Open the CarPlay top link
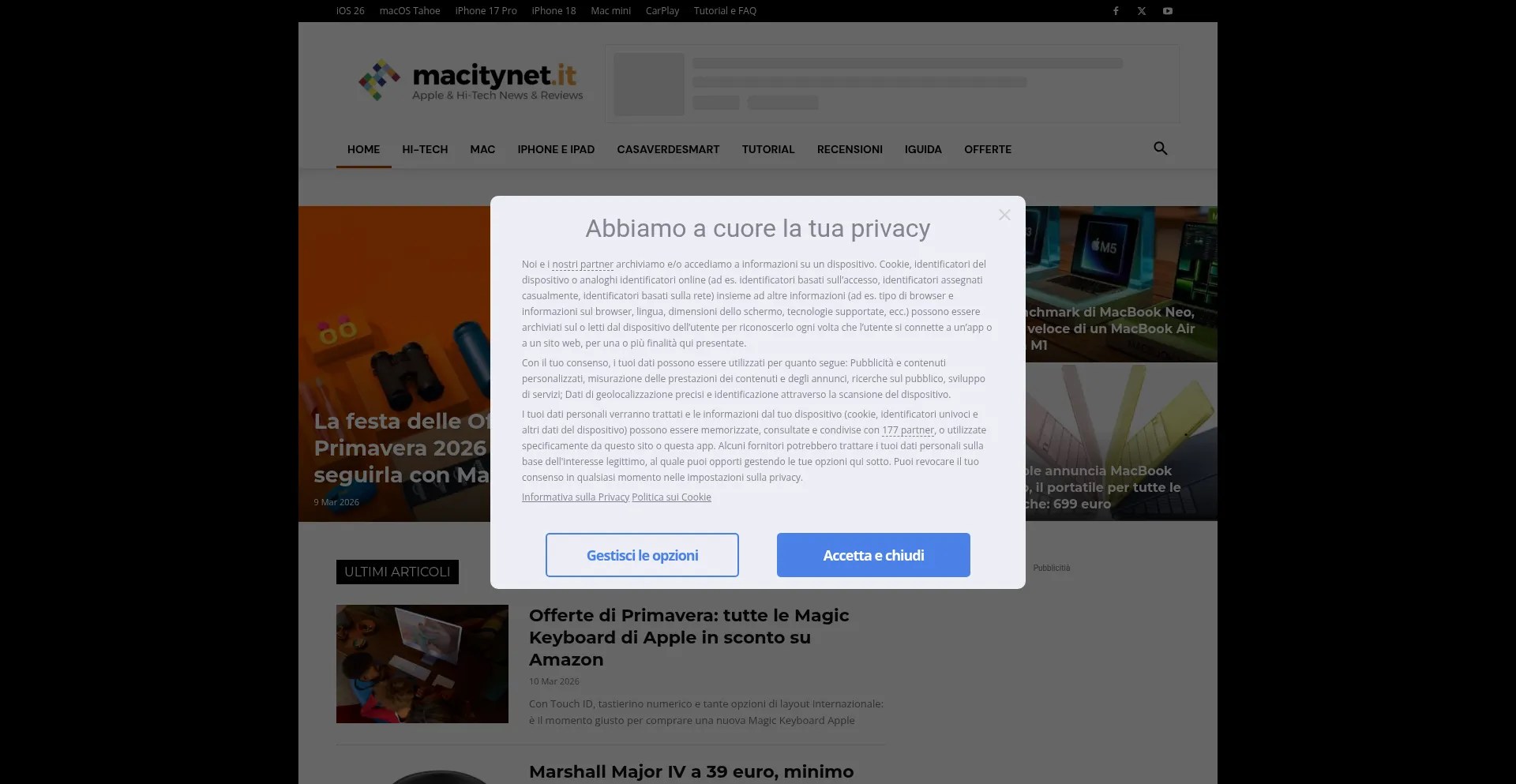Viewport: 1516px width, 784px height. tap(662, 11)
